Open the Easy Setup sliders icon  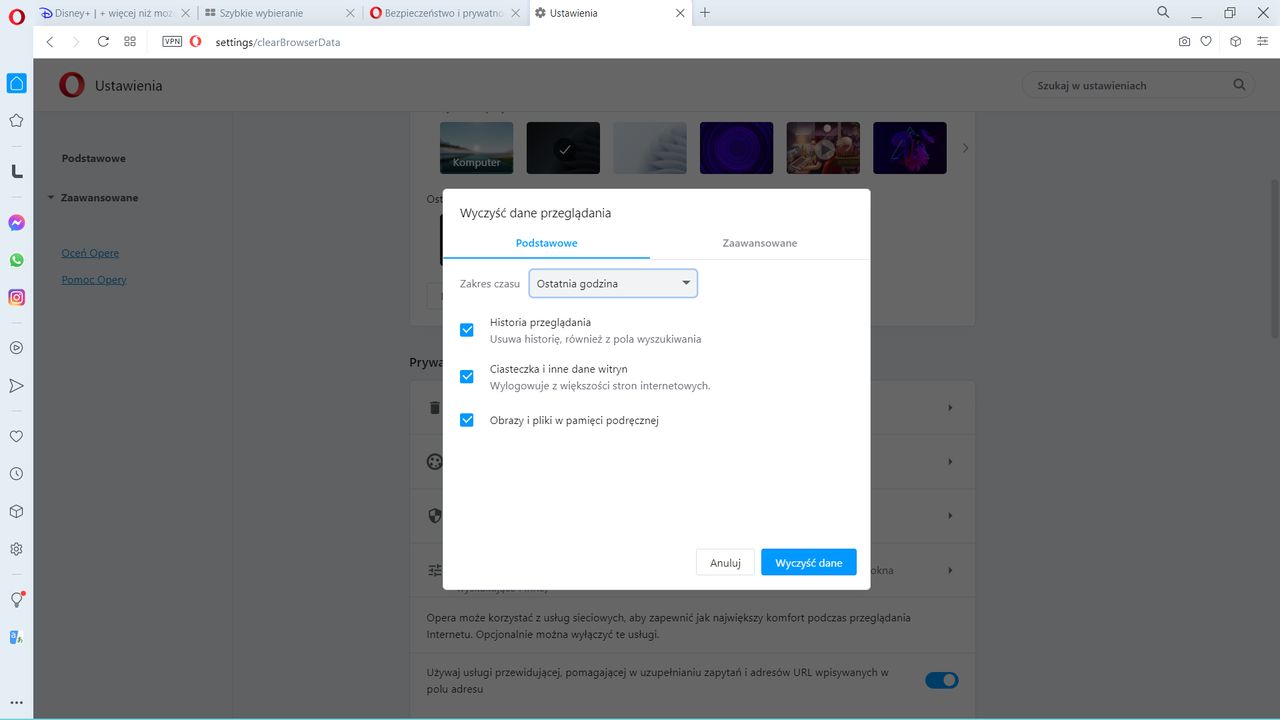(1262, 42)
